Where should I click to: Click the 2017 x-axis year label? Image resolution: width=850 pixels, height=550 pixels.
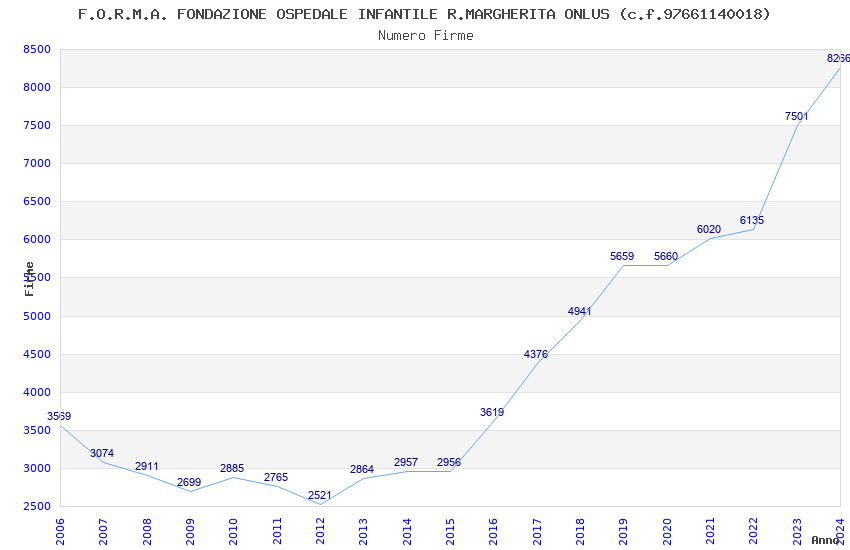pyautogui.click(x=537, y=531)
